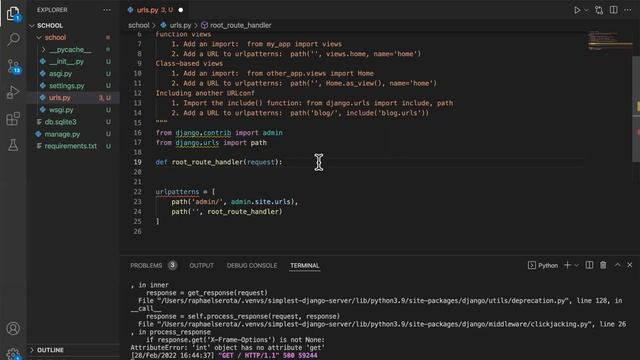
Task: Split the editor right
Action: pos(613,10)
